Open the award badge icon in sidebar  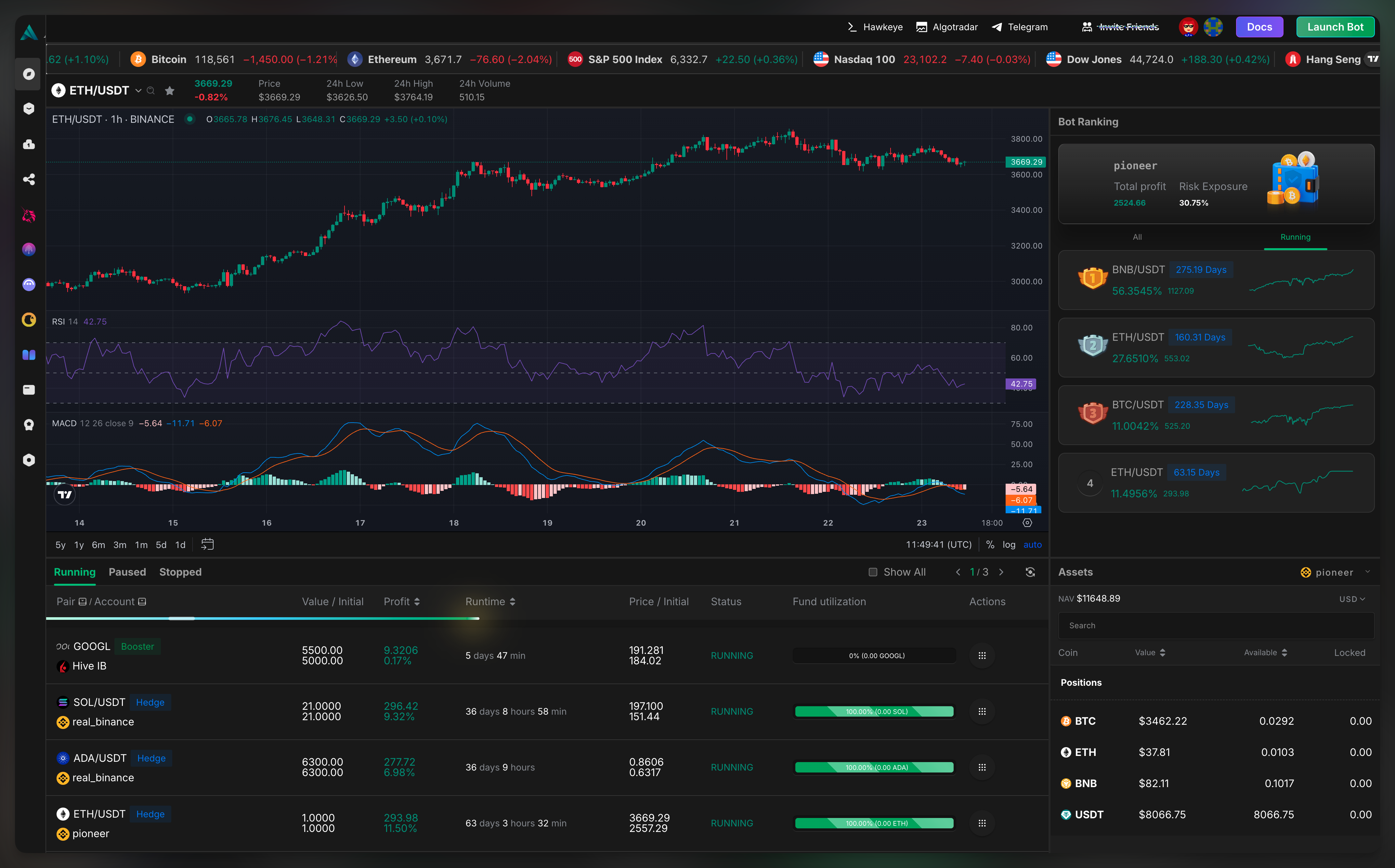point(29,425)
